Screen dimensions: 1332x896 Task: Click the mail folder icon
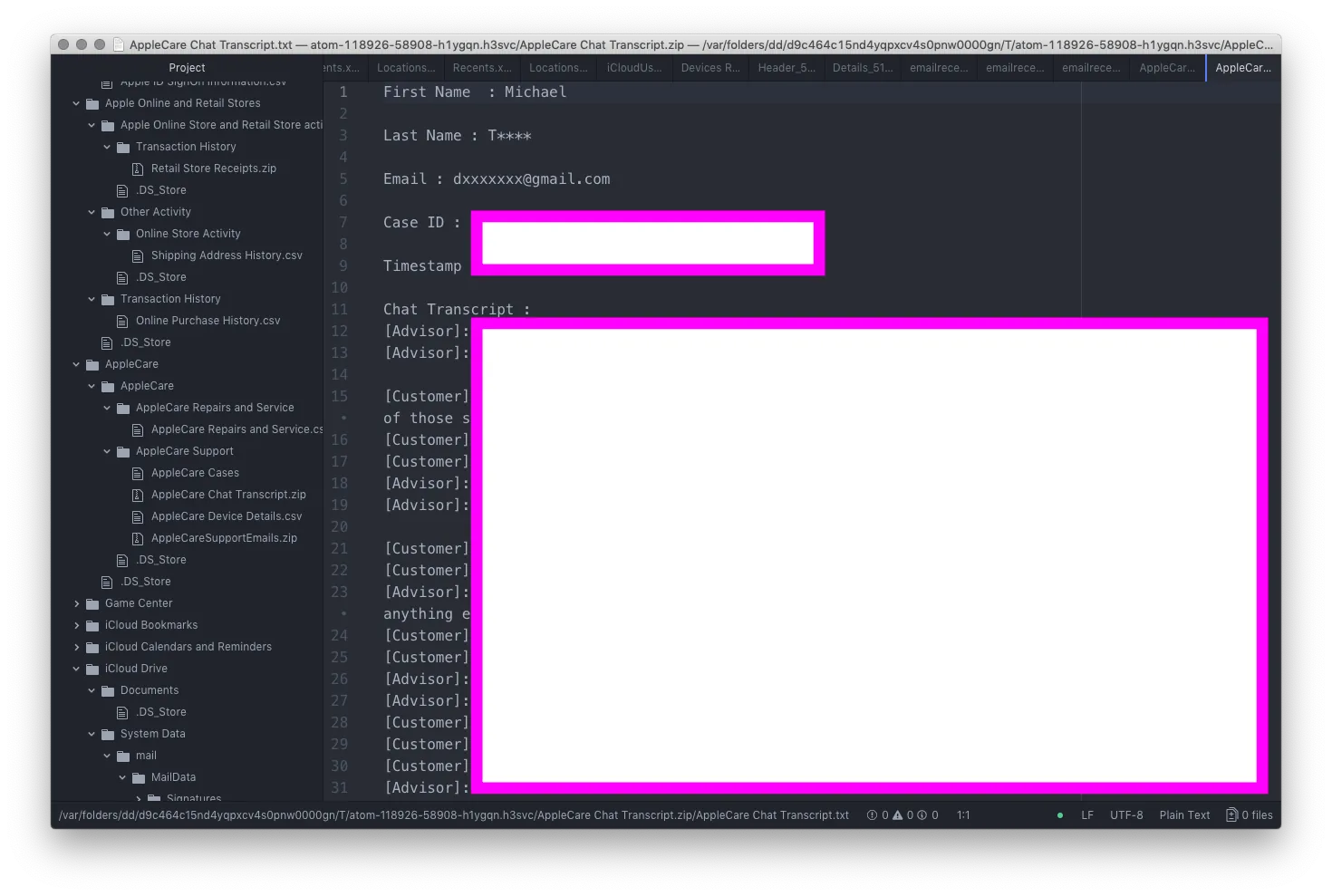click(x=123, y=756)
